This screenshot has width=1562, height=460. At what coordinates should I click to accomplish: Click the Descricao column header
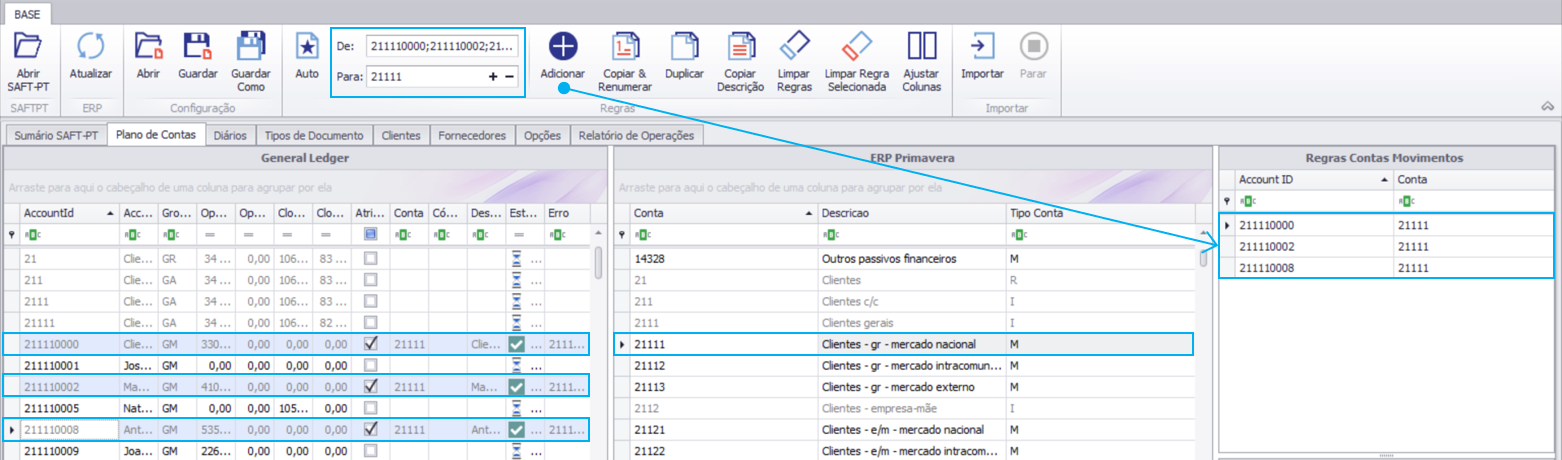911,213
